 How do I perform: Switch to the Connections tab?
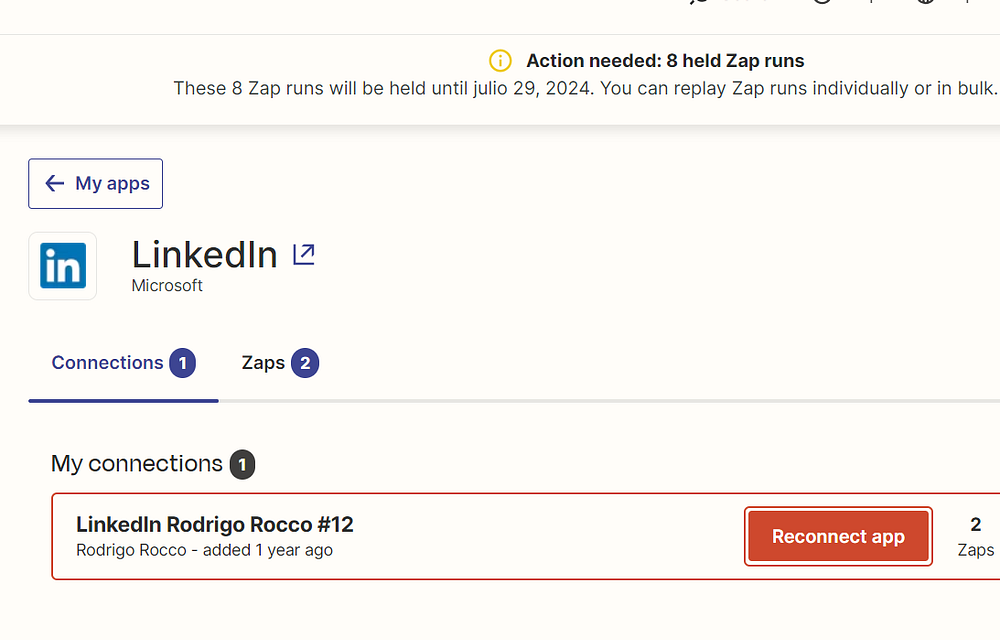[107, 363]
